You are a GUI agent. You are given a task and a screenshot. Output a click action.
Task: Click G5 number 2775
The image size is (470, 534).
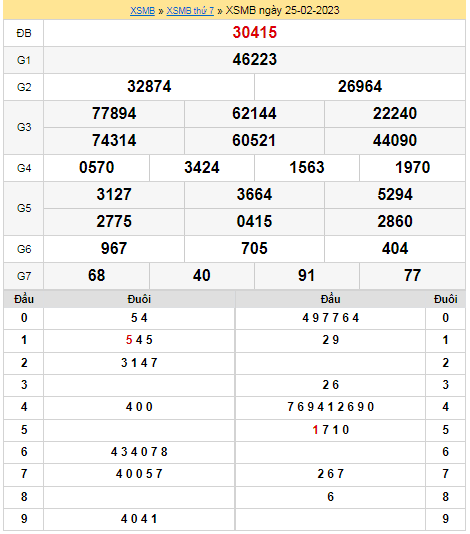click(114, 221)
